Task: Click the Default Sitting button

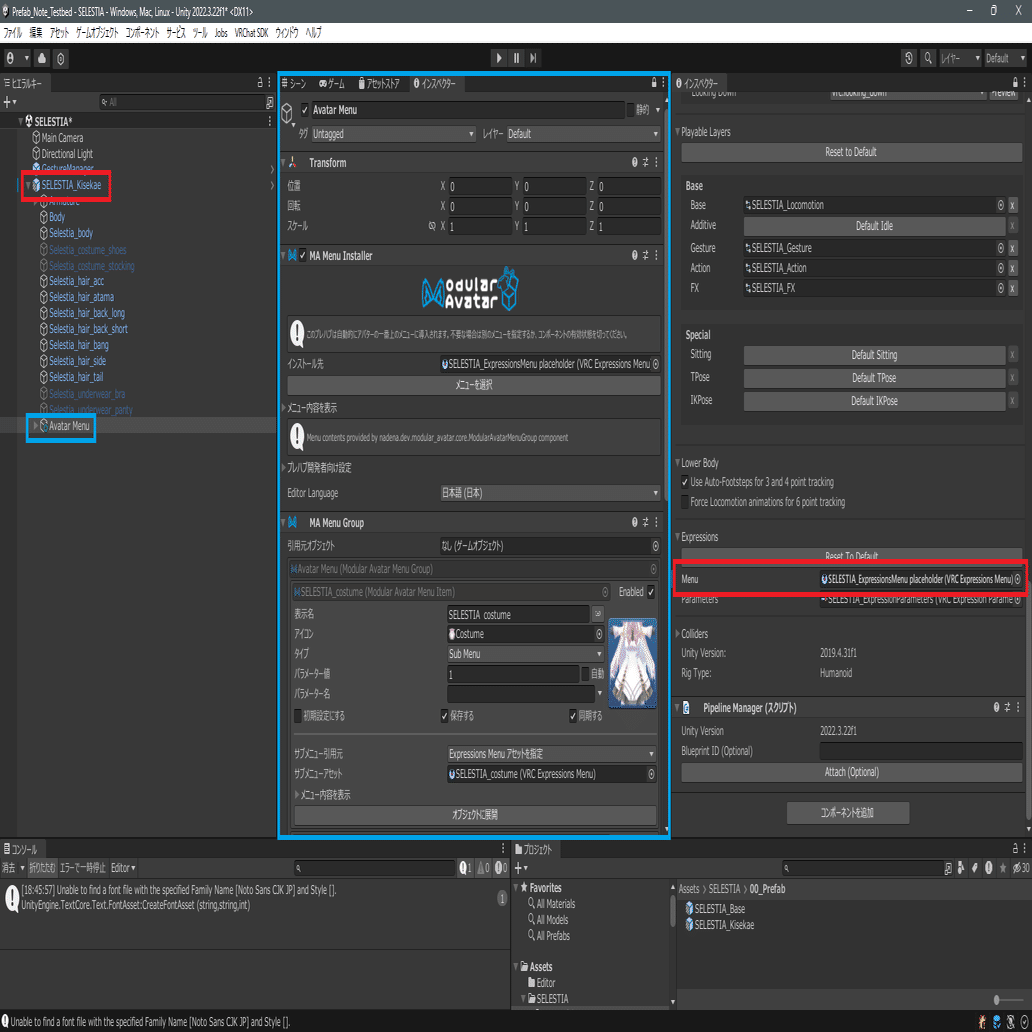Action: 874,355
